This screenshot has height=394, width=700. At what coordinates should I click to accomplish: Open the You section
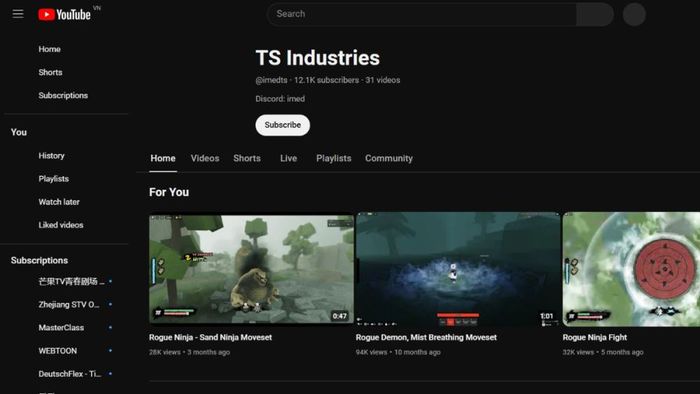coord(19,132)
